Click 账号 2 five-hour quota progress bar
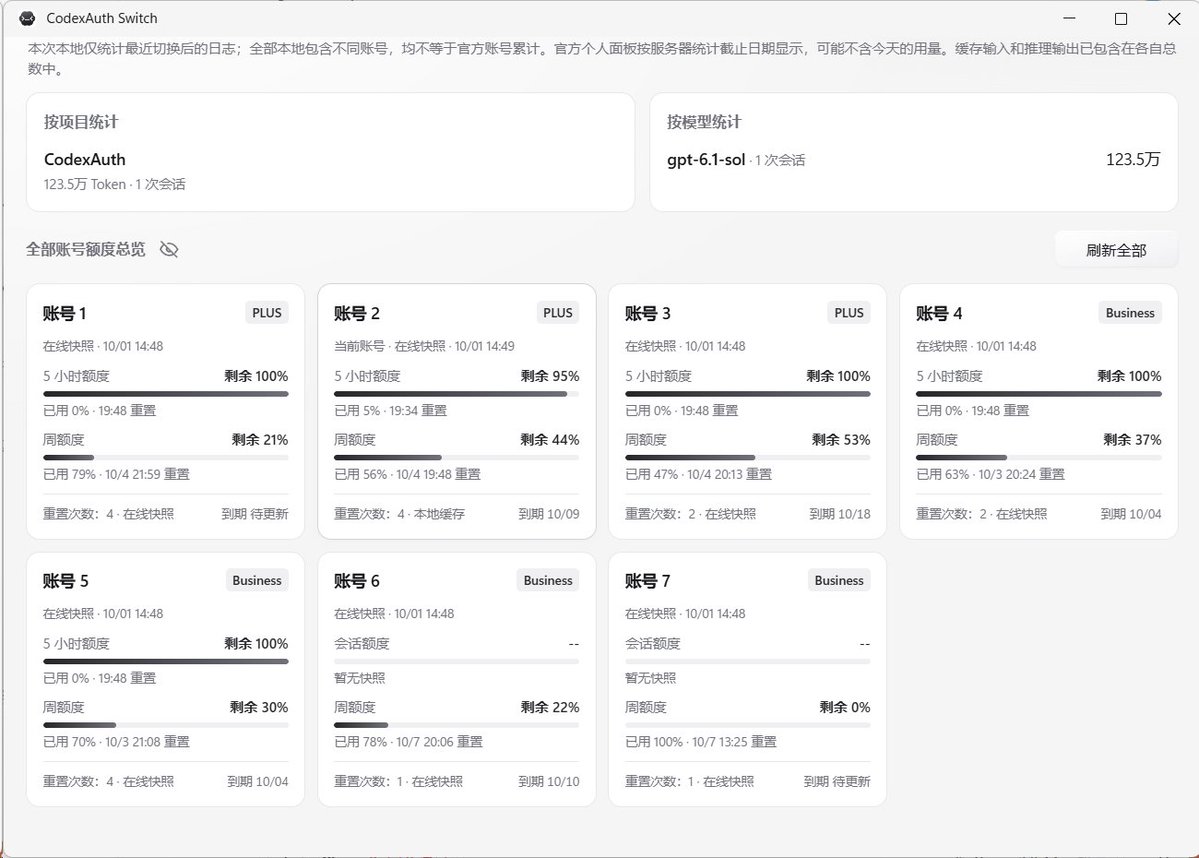This screenshot has width=1199, height=858. [457, 394]
